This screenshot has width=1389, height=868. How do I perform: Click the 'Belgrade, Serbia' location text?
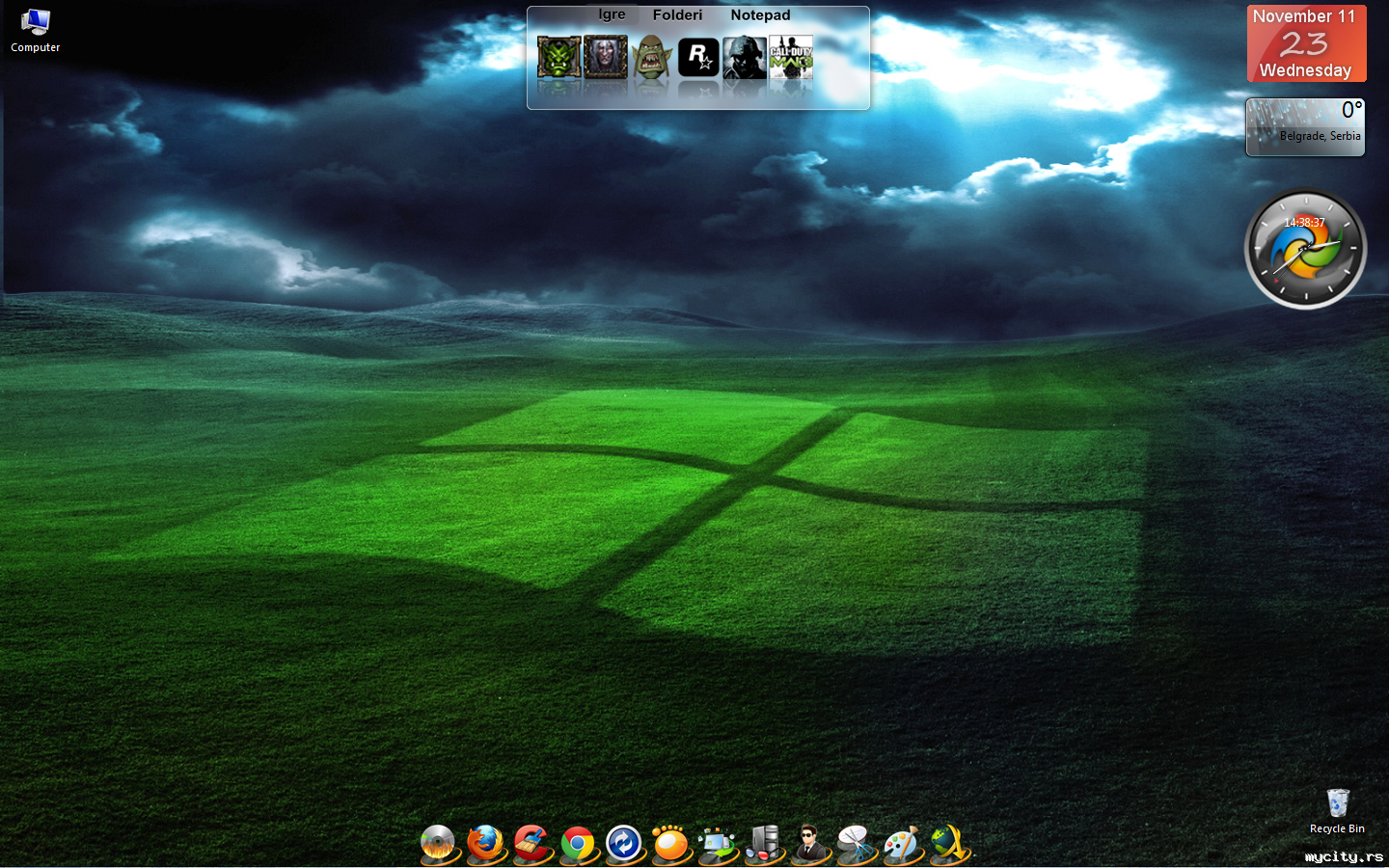point(1320,136)
